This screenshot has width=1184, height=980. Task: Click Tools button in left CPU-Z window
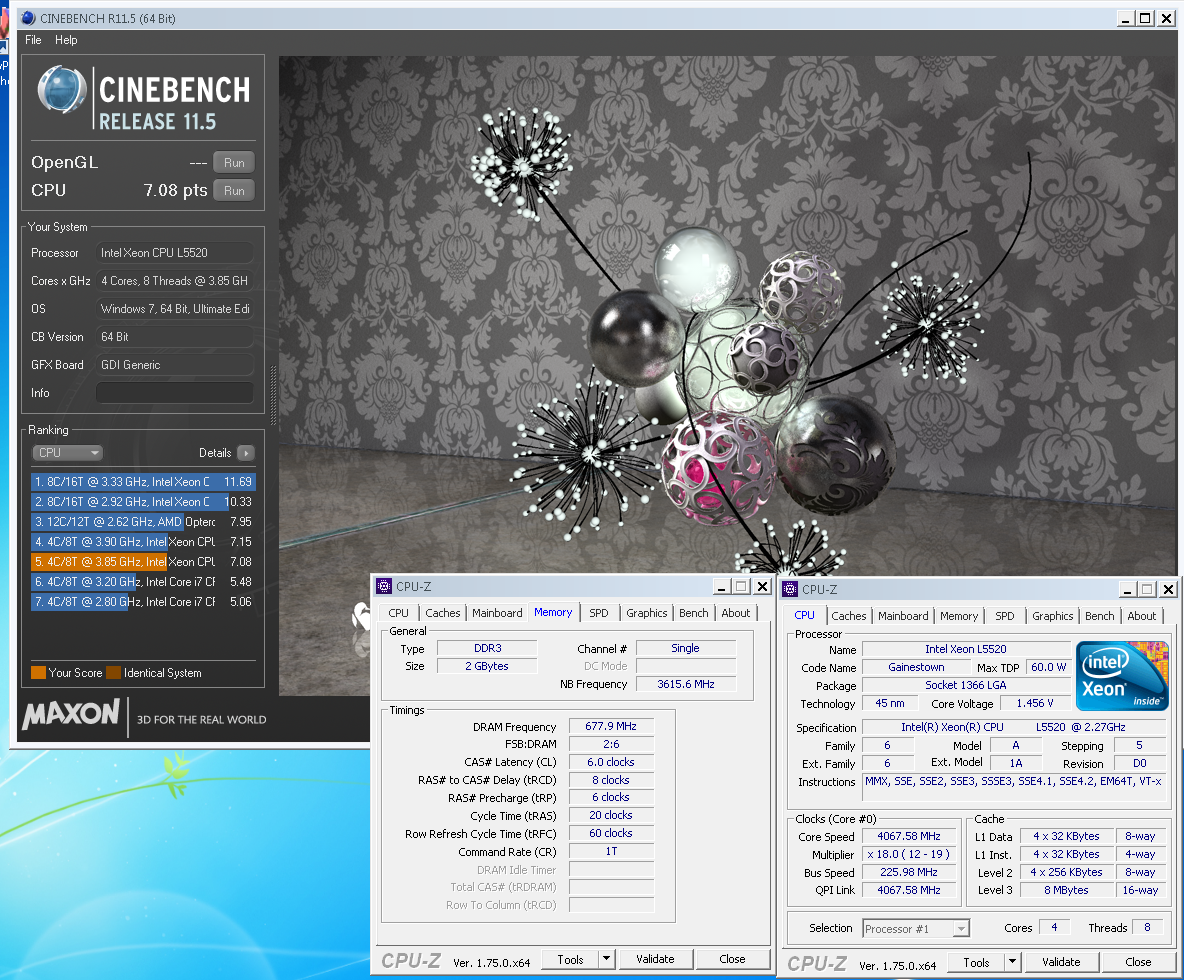point(570,959)
